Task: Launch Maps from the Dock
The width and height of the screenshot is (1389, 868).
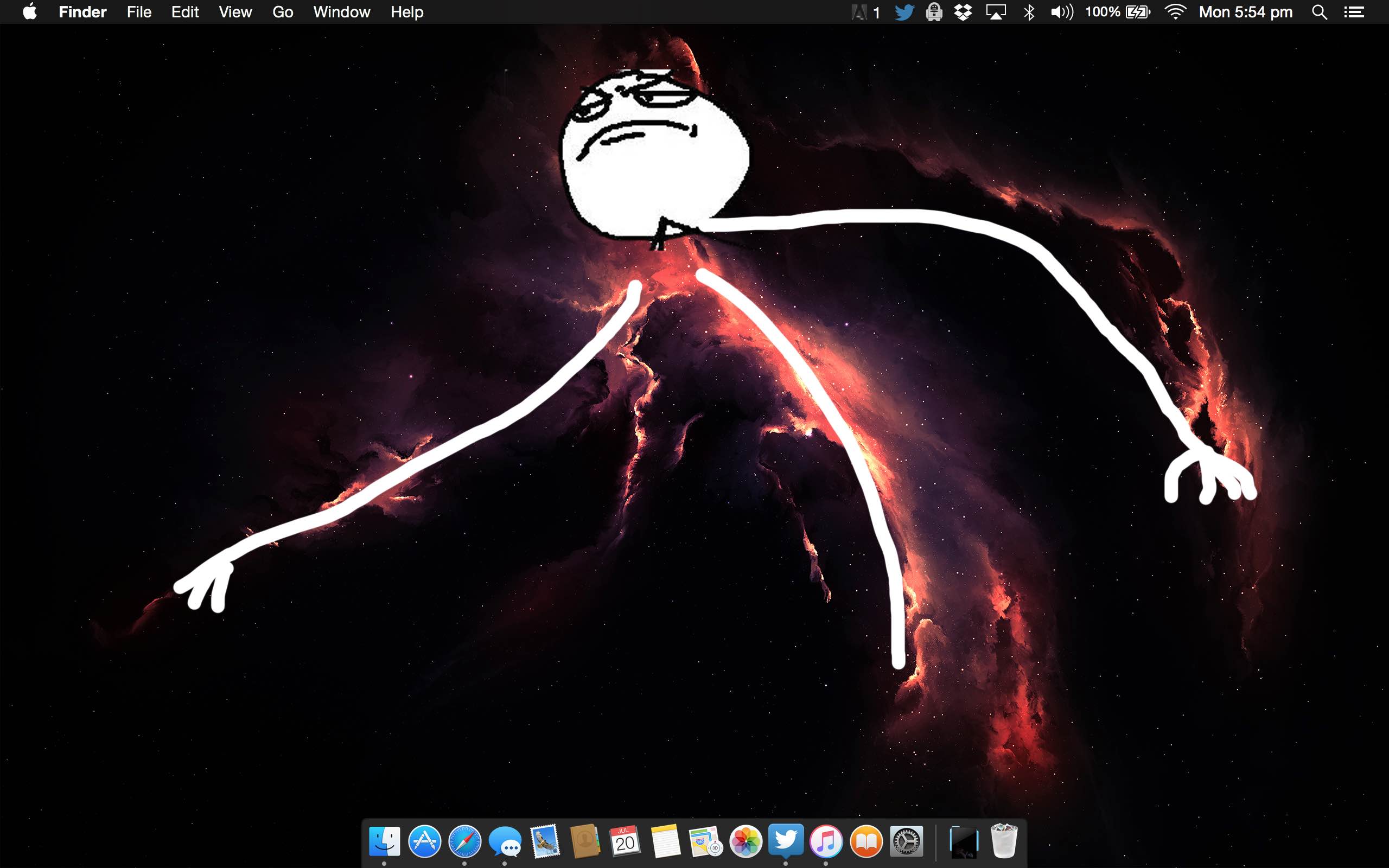Action: click(705, 841)
